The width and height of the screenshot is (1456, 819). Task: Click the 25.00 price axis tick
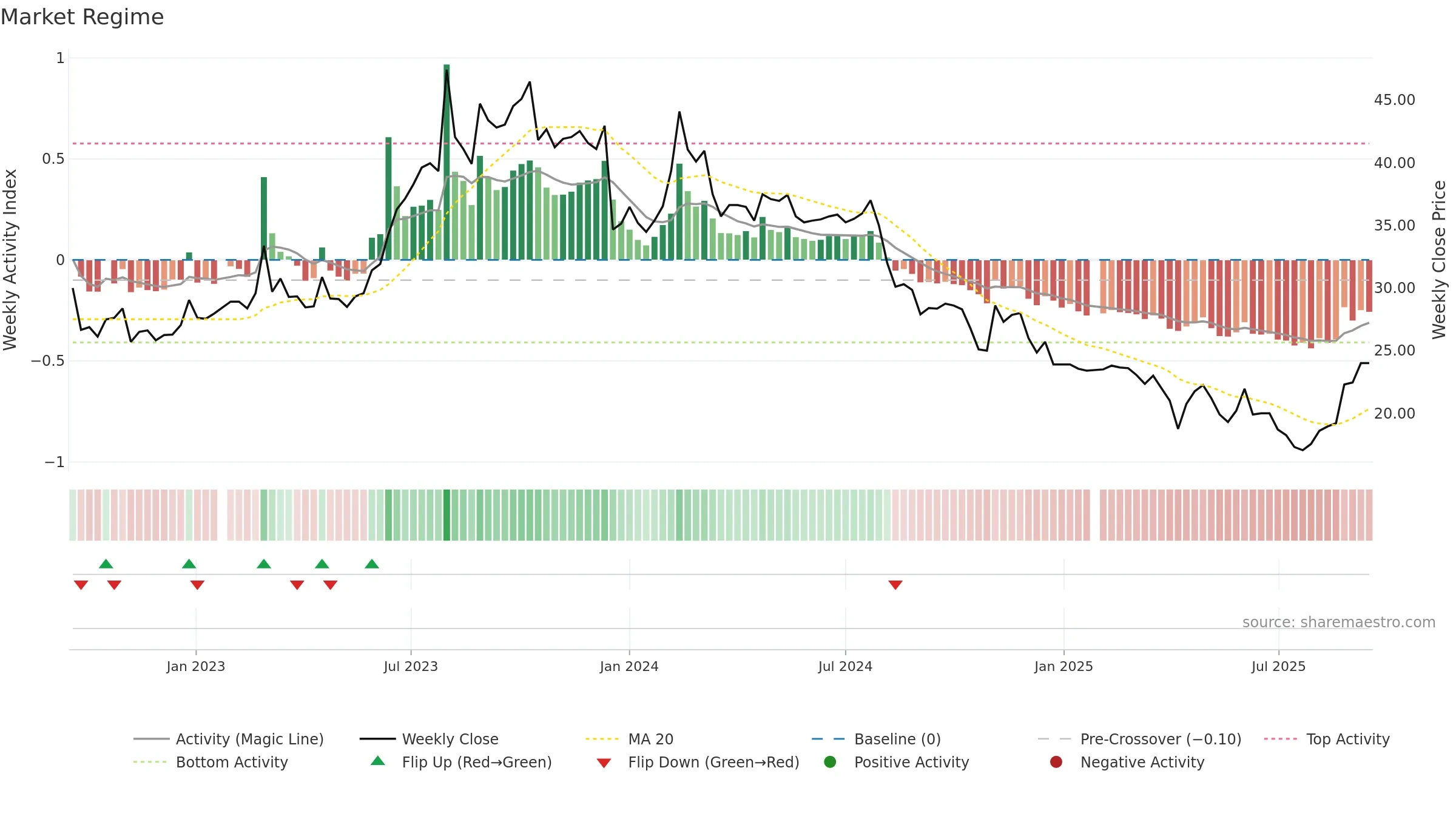click(x=1394, y=350)
